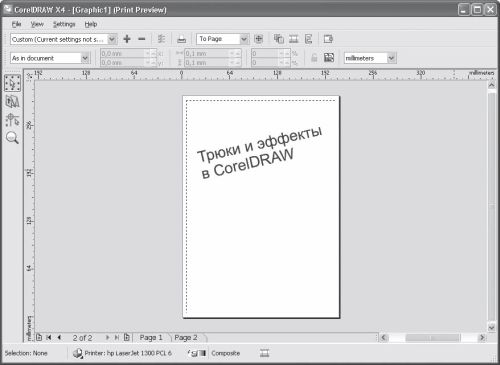Click the Full Screen icon beside zoom box
This screenshot has width=500, height=365.
coord(258,39)
